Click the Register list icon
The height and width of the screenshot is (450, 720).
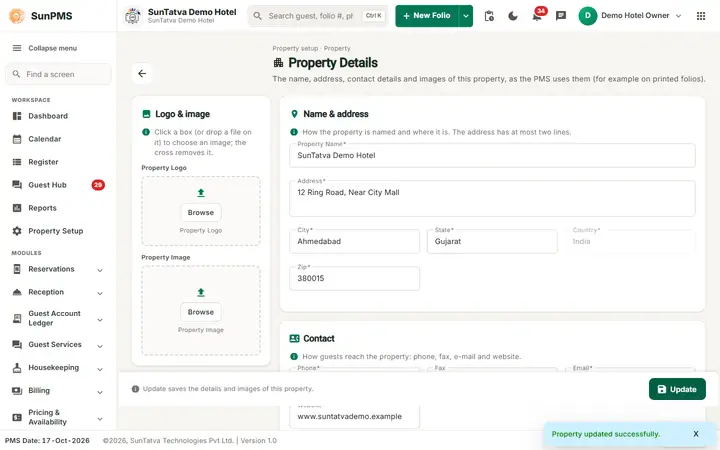click(x=17, y=162)
